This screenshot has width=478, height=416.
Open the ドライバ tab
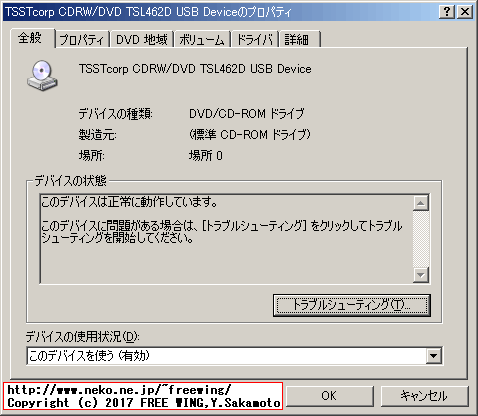[x=255, y=40]
